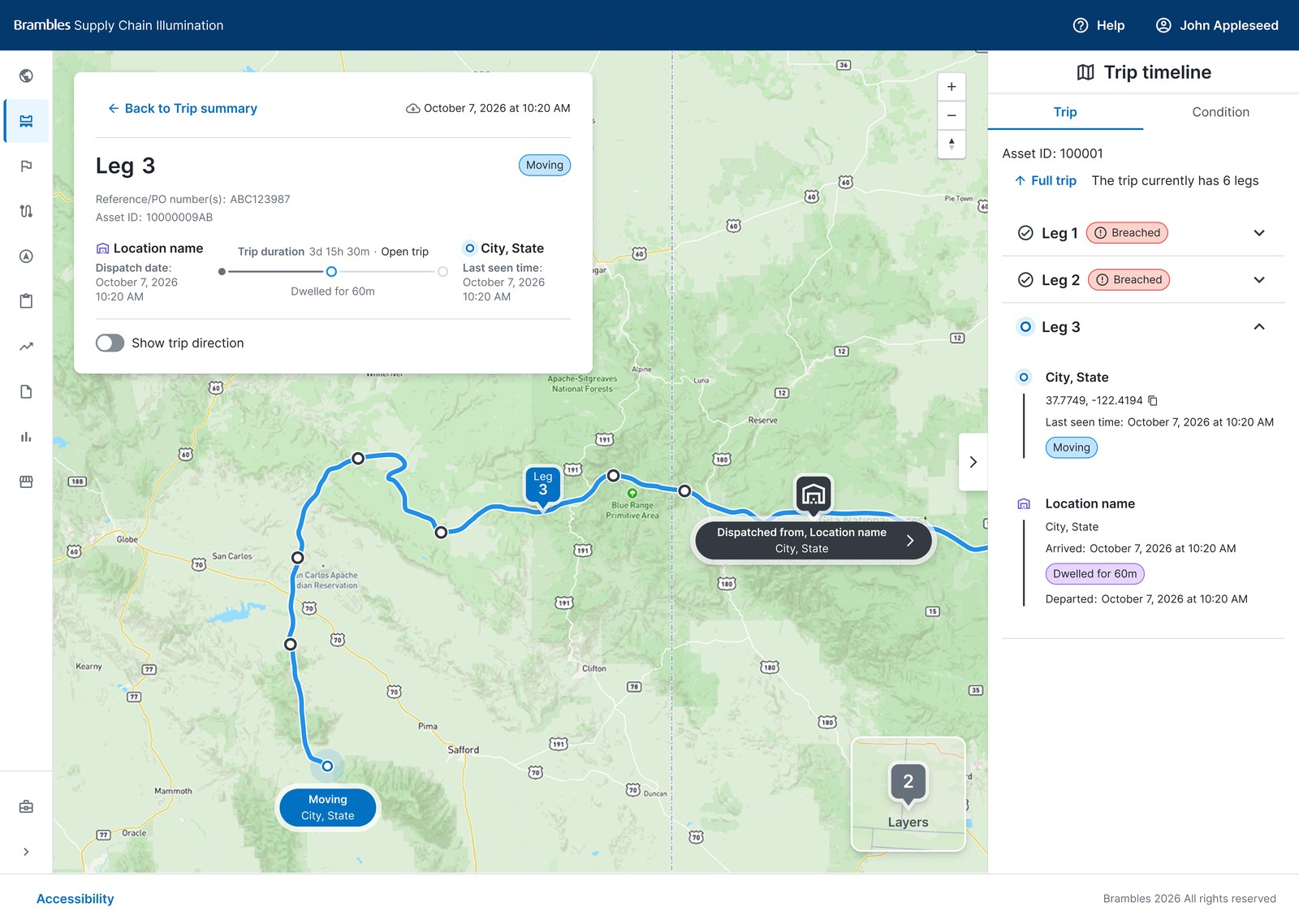
Task: Click the Breached badge on Leg 1
Action: tap(1127, 233)
